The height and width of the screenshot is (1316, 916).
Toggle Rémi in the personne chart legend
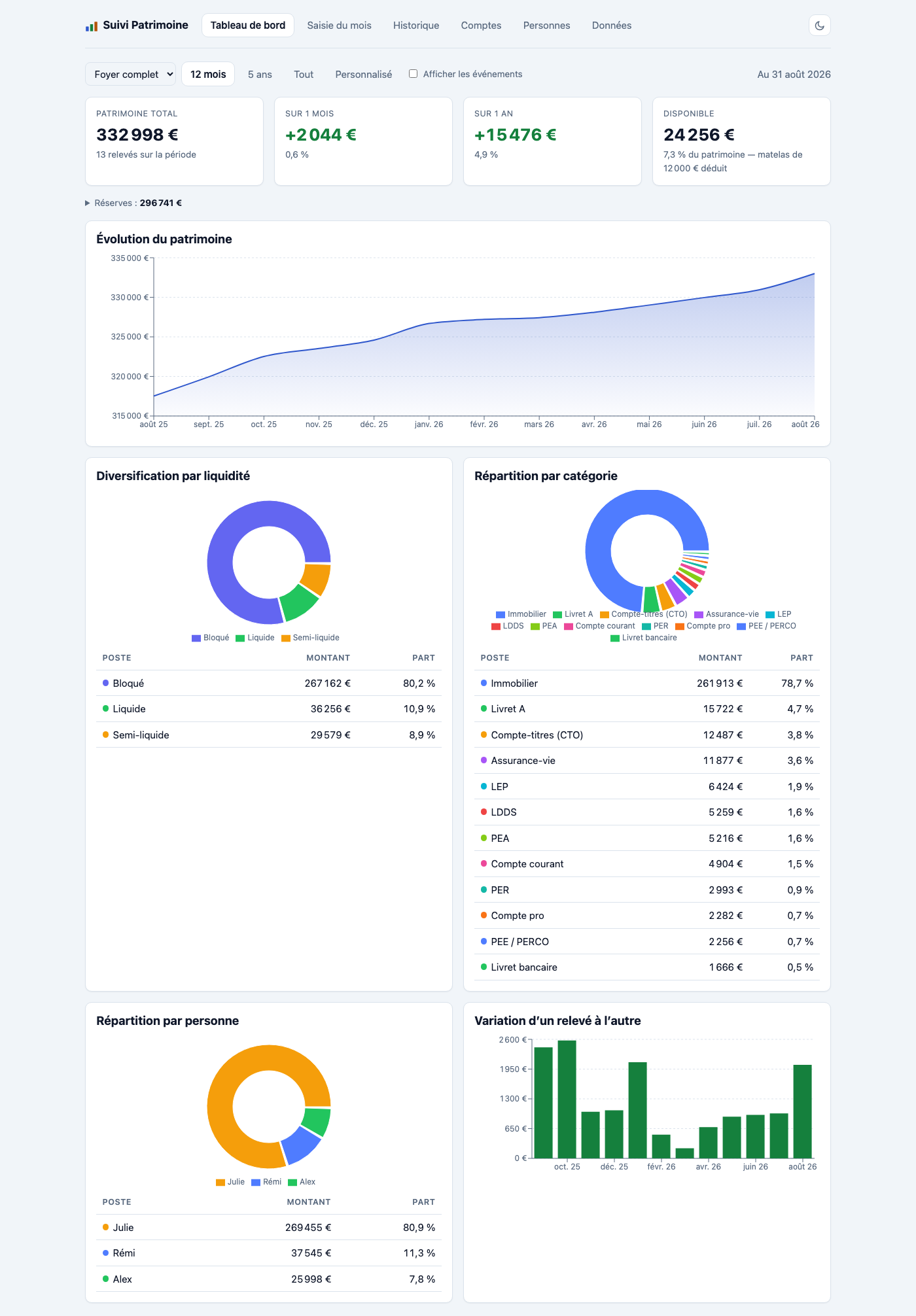[x=266, y=1182]
